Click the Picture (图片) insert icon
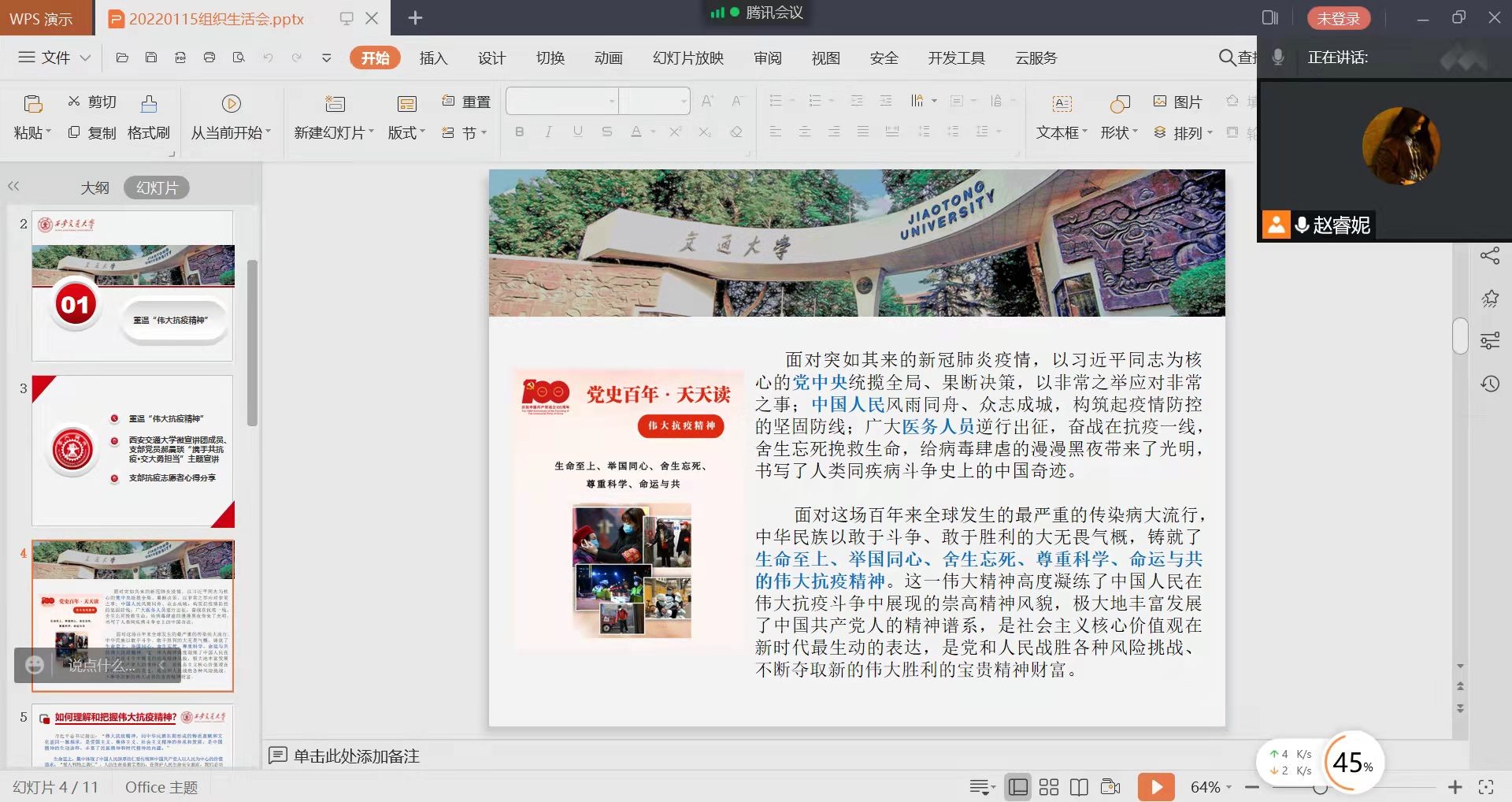This screenshot has height=802, width=1512. 1160,102
